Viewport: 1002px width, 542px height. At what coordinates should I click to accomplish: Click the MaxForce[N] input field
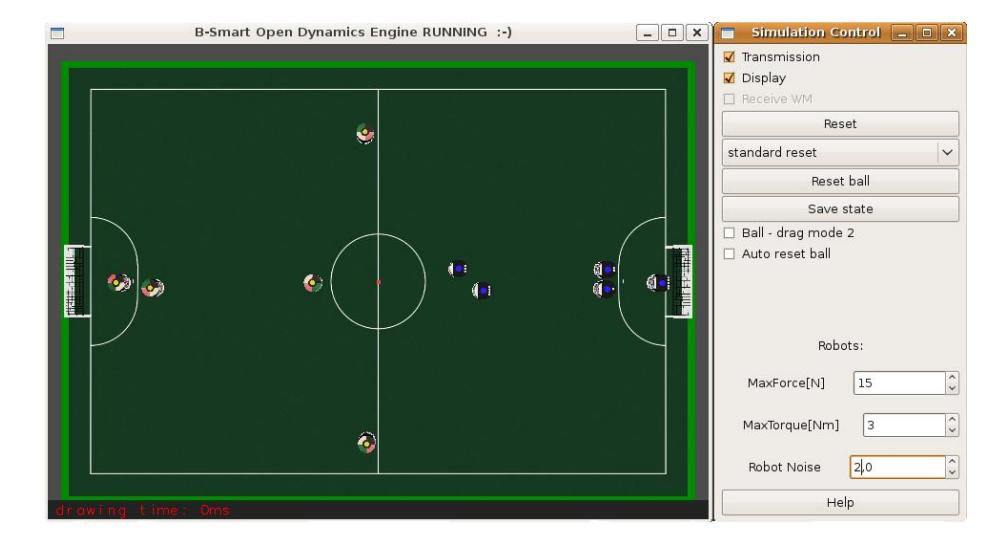point(899,383)
